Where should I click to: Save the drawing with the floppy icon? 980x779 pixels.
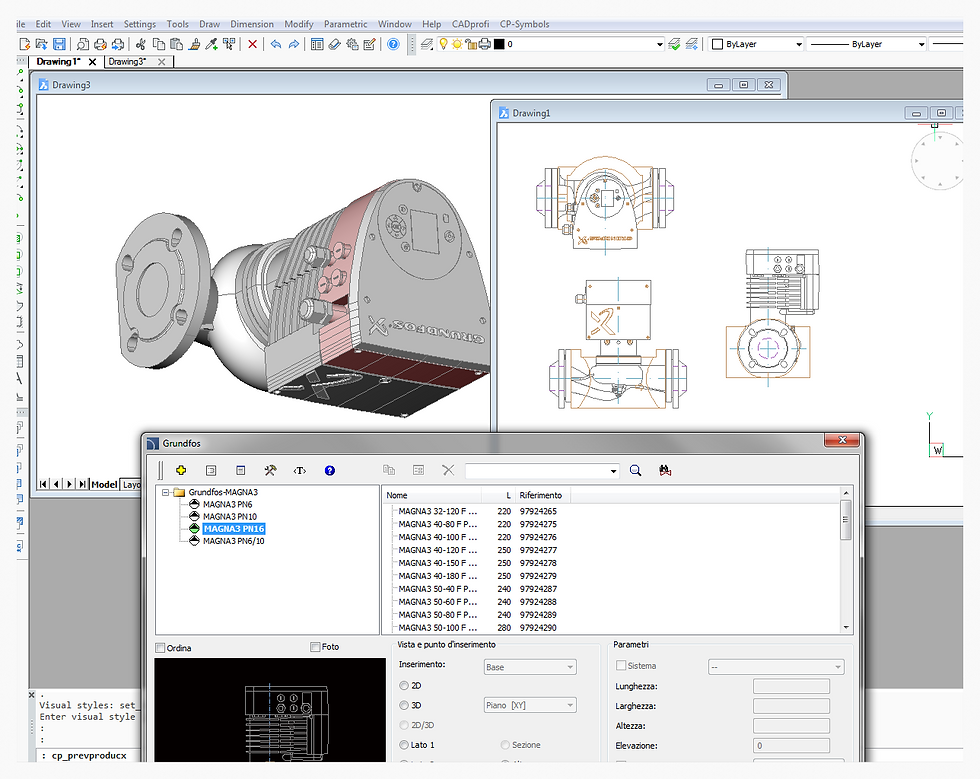click(59, 44)
